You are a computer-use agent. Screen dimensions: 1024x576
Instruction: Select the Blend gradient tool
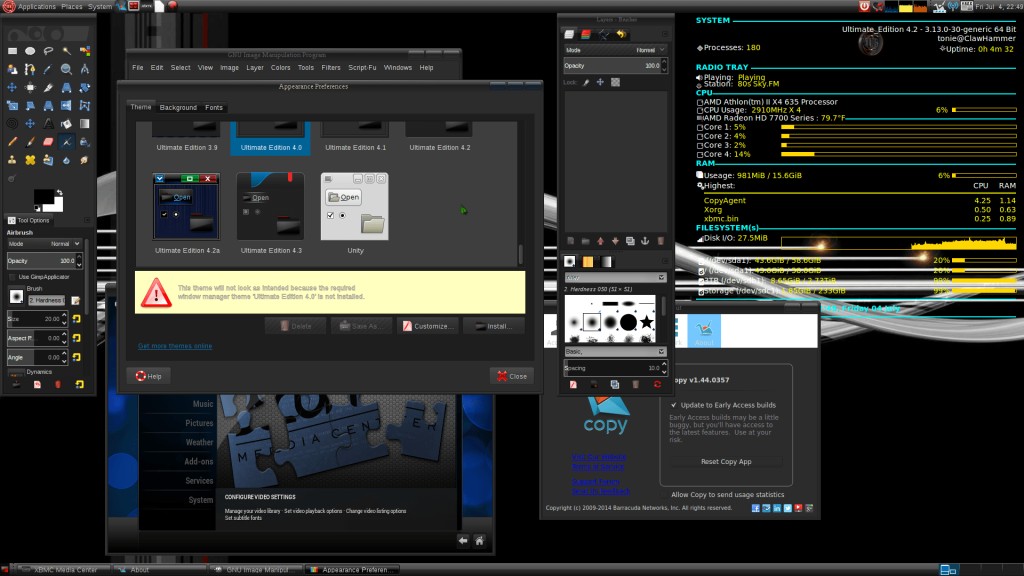[85, 123]
